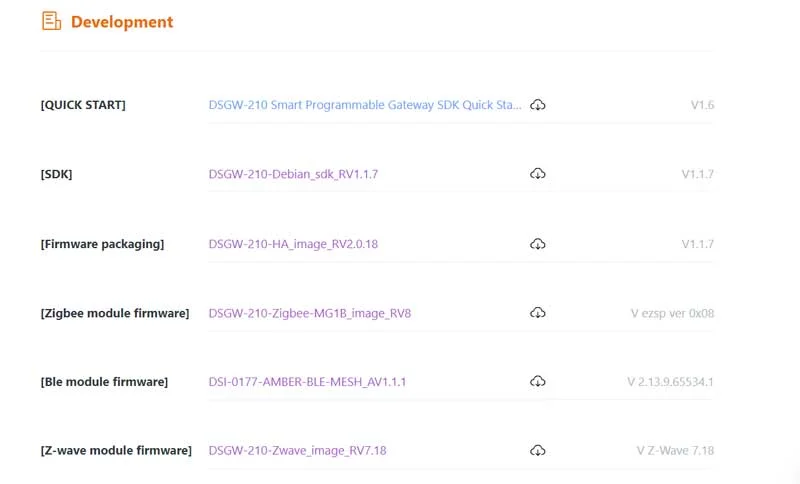The image size is (800, 484).
Task: Open DSGW-210-HA_image_RV2.0.18 link
Action: (293, 244)
